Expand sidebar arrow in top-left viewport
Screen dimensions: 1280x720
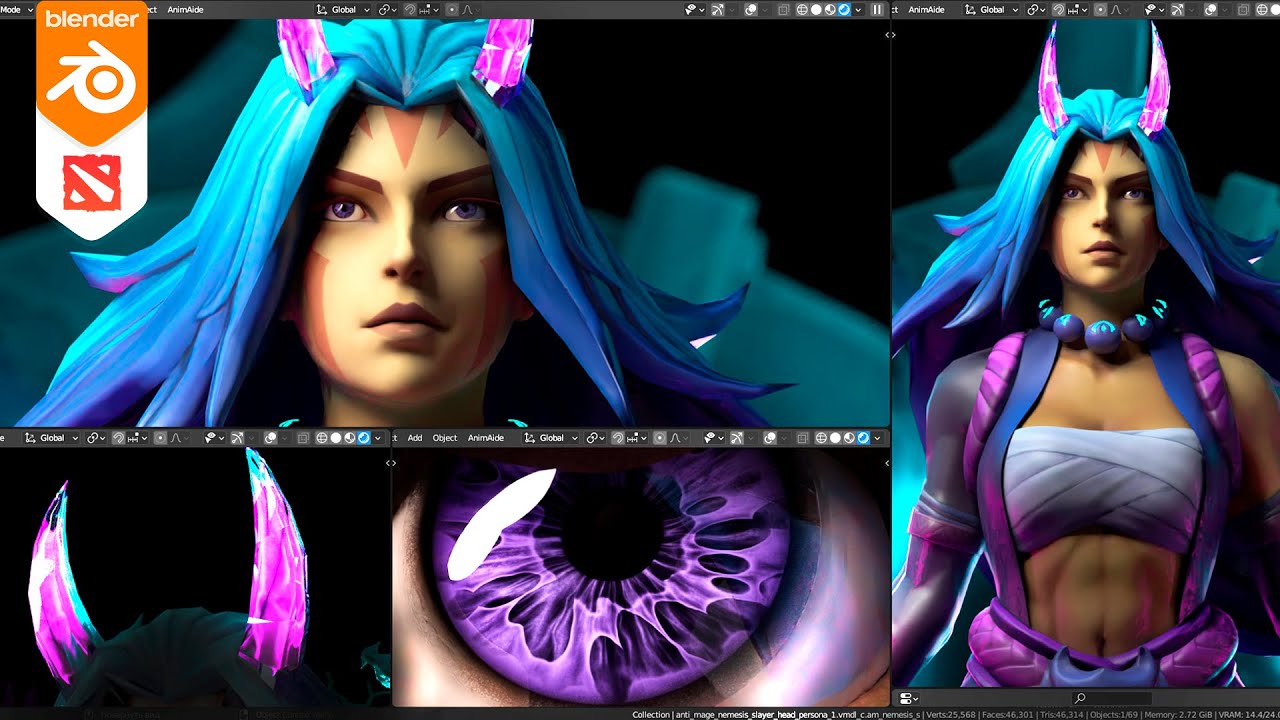coord(890,34)
